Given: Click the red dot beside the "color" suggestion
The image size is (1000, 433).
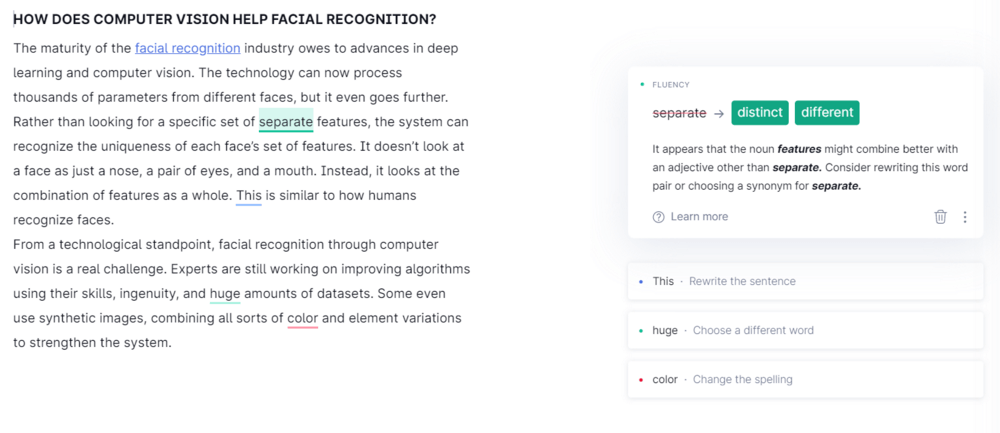Looking at the screenshot, I should click(641, 380).
